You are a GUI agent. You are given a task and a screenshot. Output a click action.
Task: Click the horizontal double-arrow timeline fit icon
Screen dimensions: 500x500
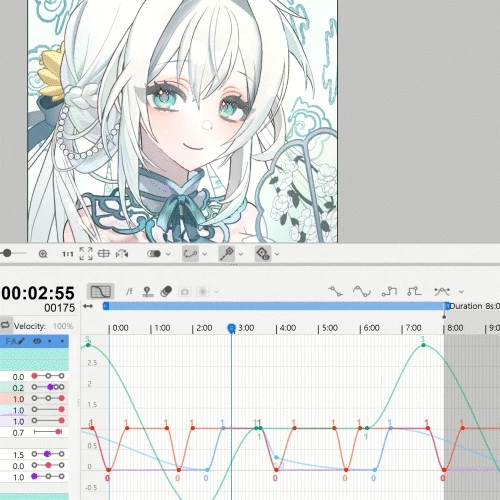pos(88,306)
